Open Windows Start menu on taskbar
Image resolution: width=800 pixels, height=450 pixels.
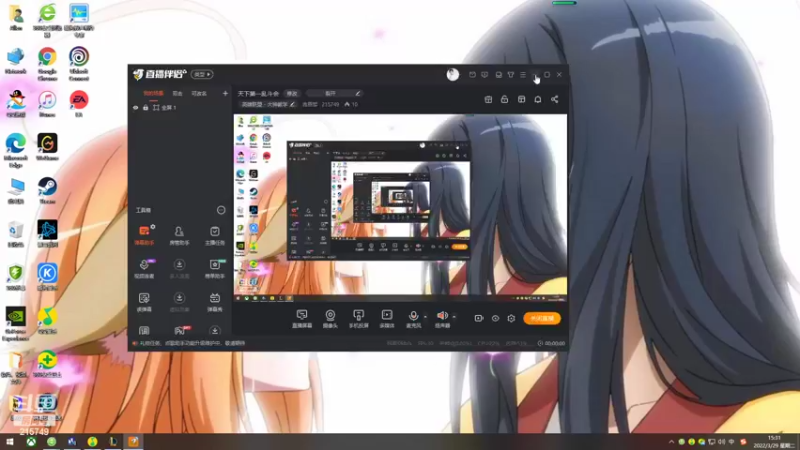point(10,442)
